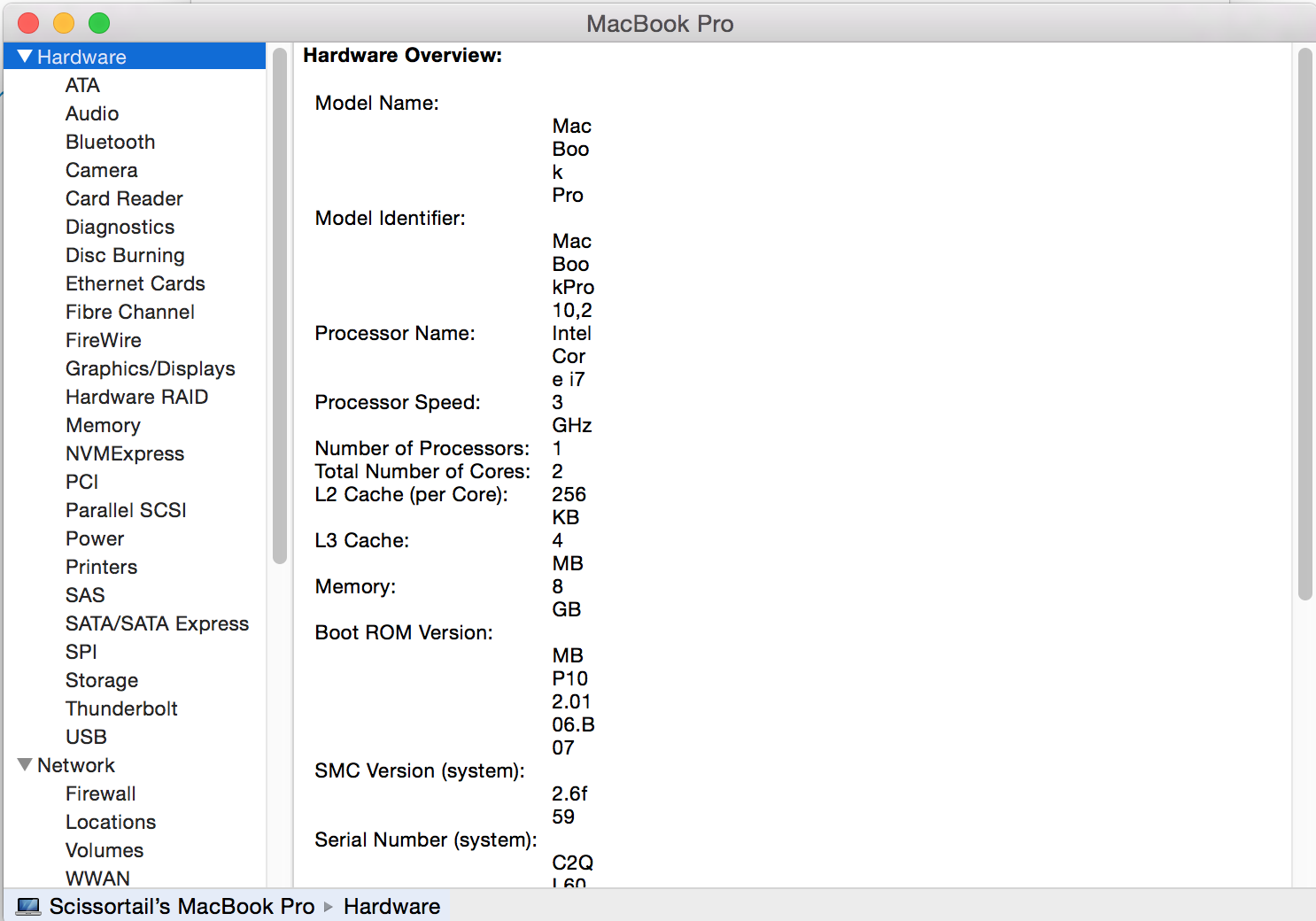Select Locations under Network

[x=111, y=822]
